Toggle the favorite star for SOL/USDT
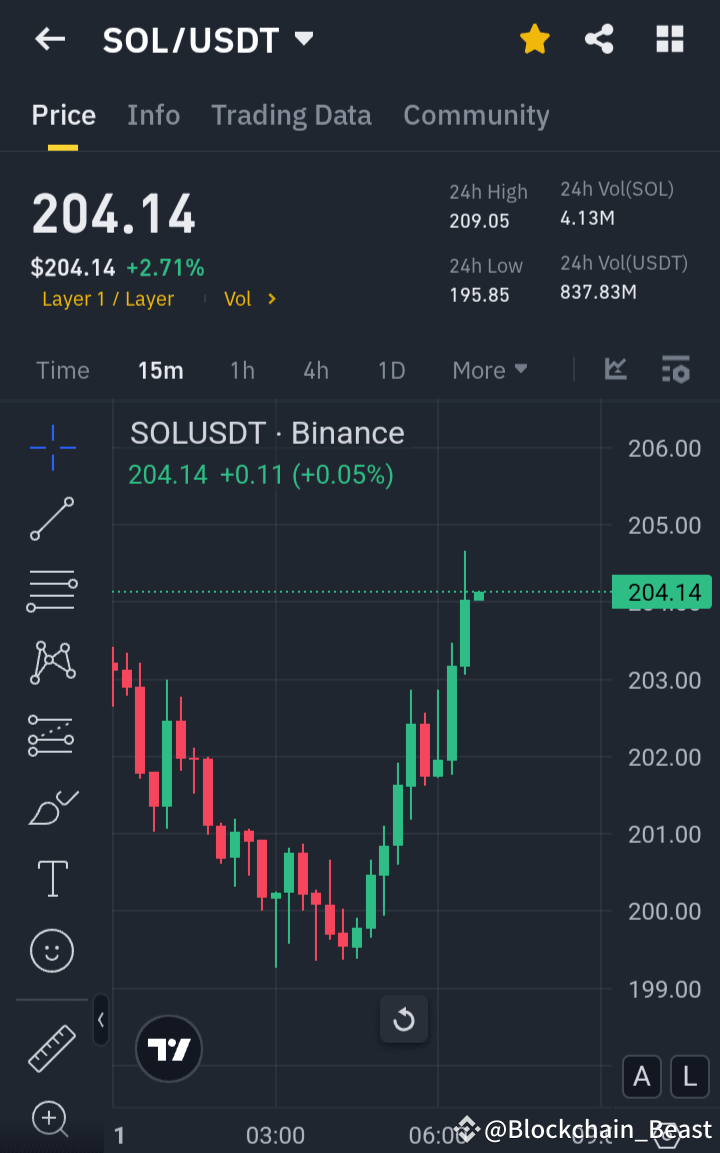Screen dimensions: 720x1153 pos(535,39)
